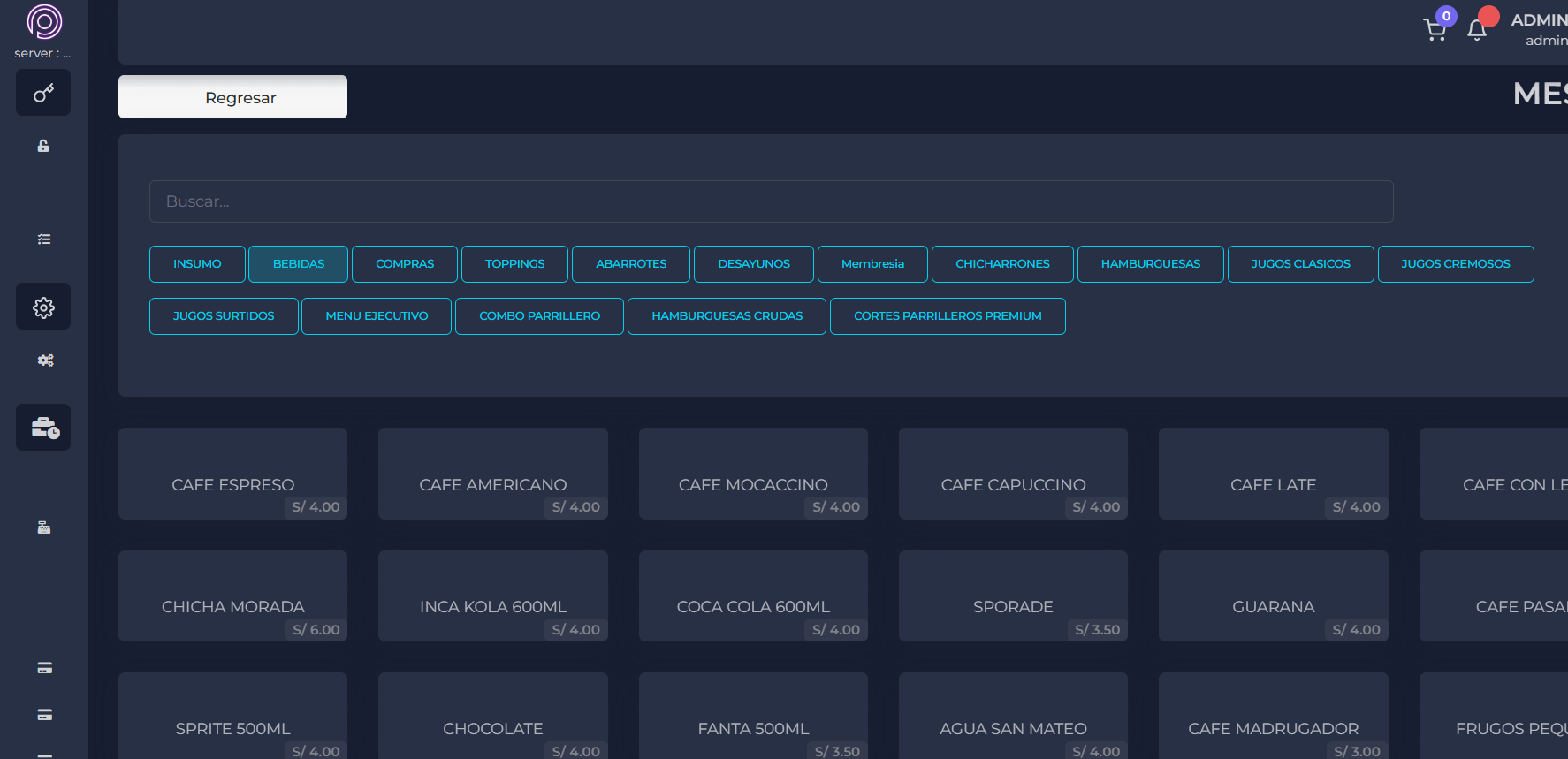Image resolution: width=1568 pixels, height=759 pixels.
Task: Open the briefcase with clock sidebar item
Action: click(43, 428)
